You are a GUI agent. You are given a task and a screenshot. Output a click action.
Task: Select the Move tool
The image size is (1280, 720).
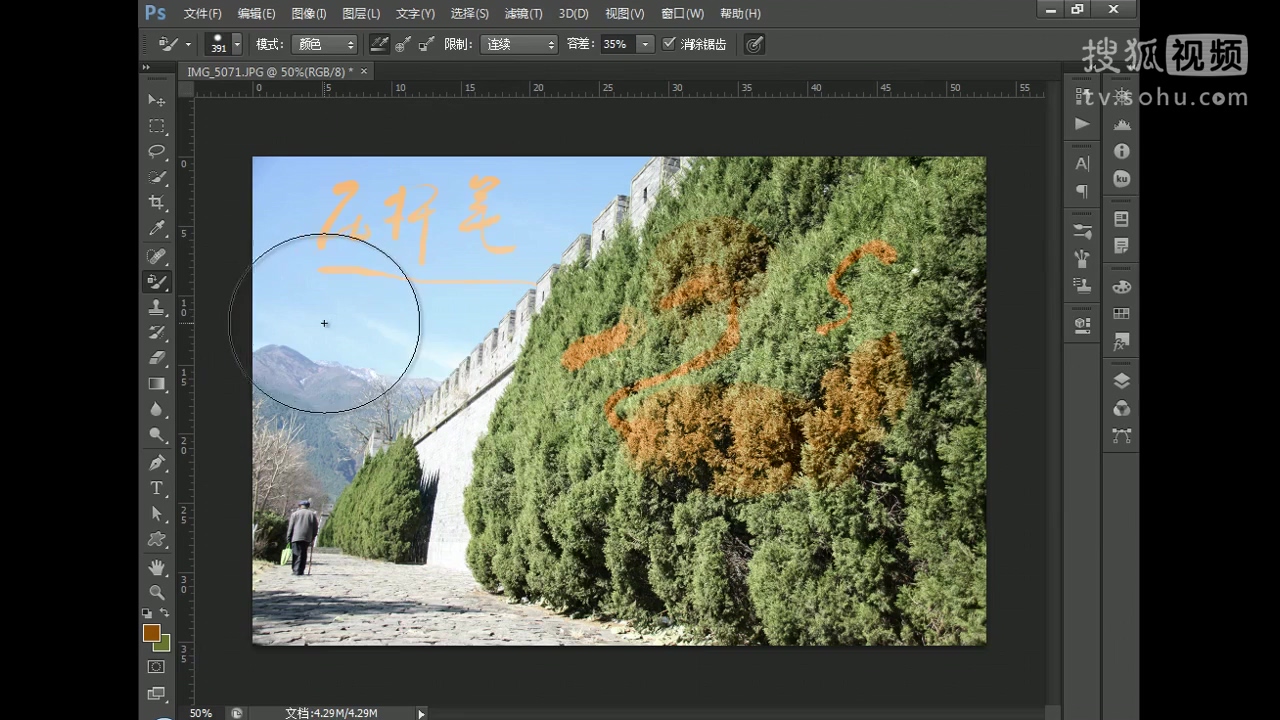click(157, 99)
